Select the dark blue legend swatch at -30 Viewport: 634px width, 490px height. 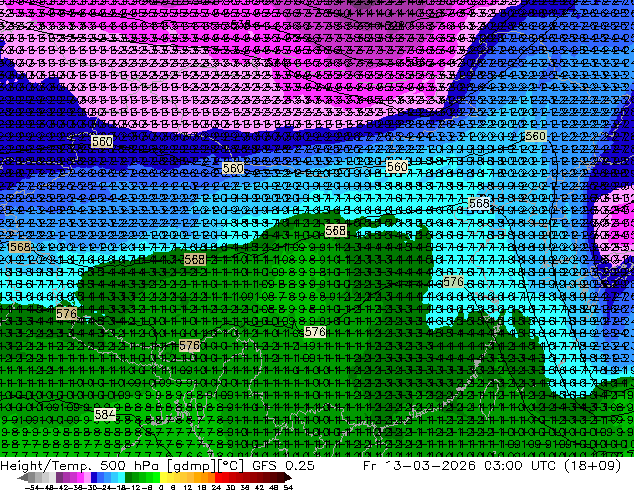pos(94,477)
